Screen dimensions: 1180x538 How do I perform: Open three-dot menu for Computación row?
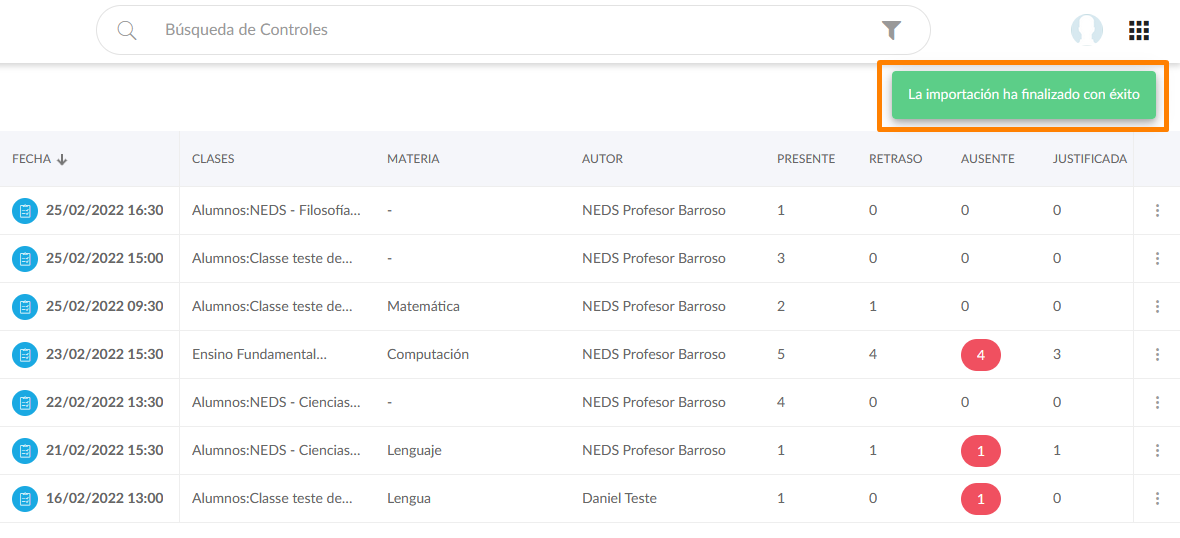coord(1157,355)
